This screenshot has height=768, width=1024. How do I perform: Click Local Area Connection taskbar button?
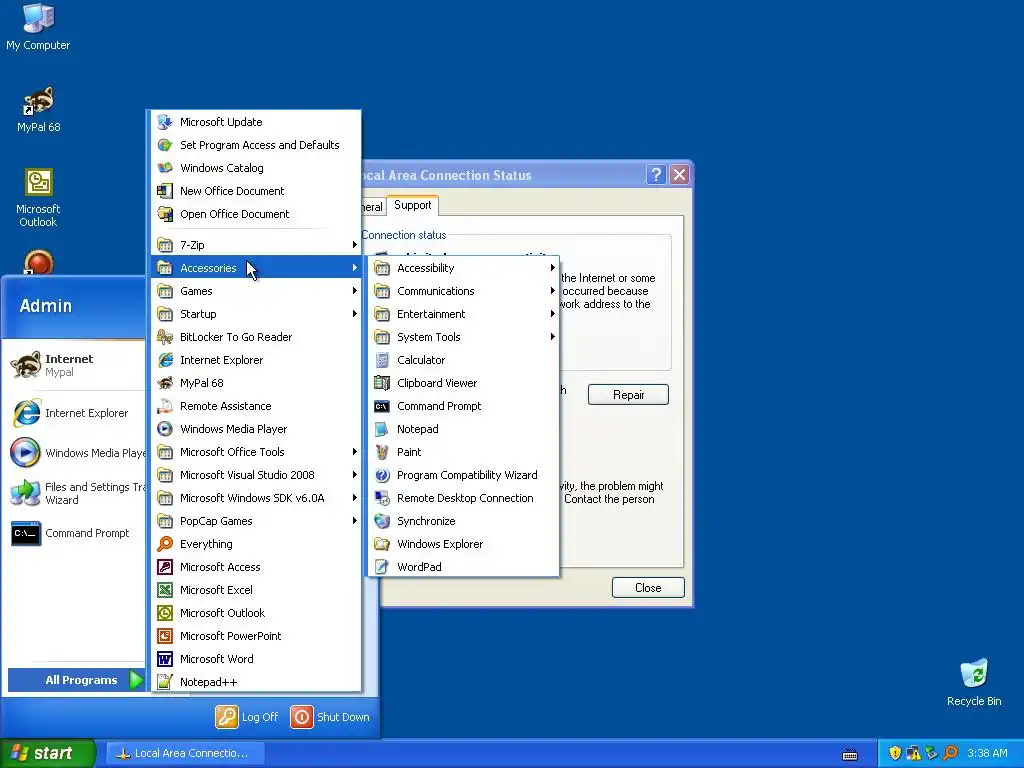tap(185, 753)
